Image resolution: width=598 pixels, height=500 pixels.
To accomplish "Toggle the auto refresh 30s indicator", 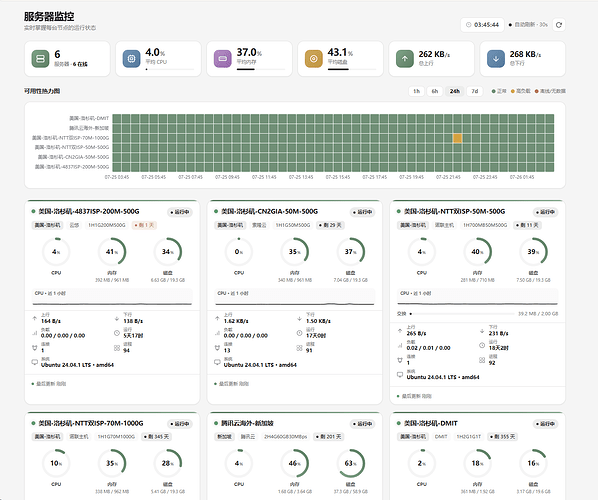I will click(528, 25).
